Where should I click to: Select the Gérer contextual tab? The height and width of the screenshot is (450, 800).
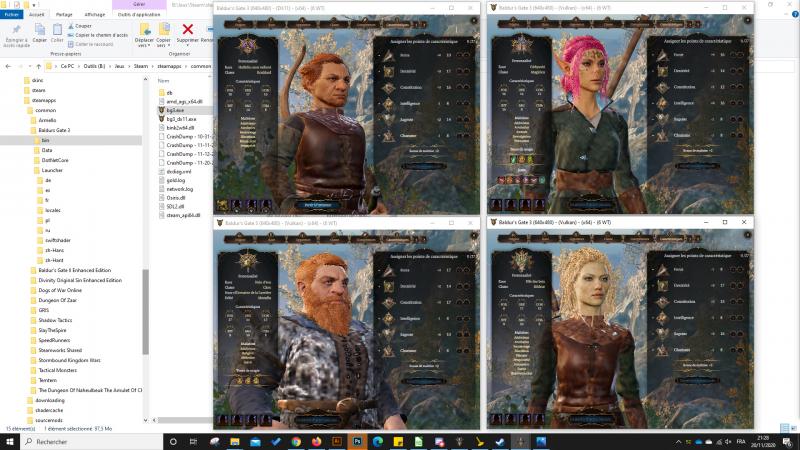[x=139, y=4]
